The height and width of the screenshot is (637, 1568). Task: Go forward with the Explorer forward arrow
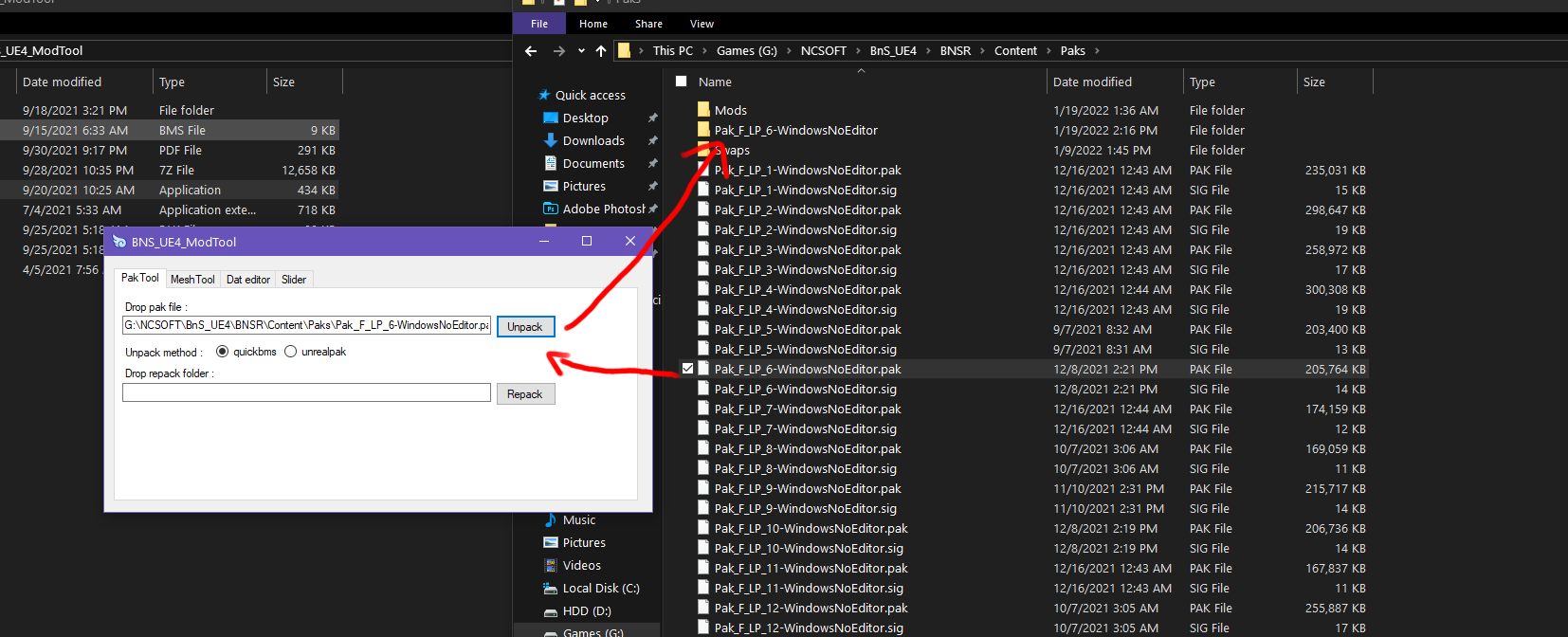(559, 51)
